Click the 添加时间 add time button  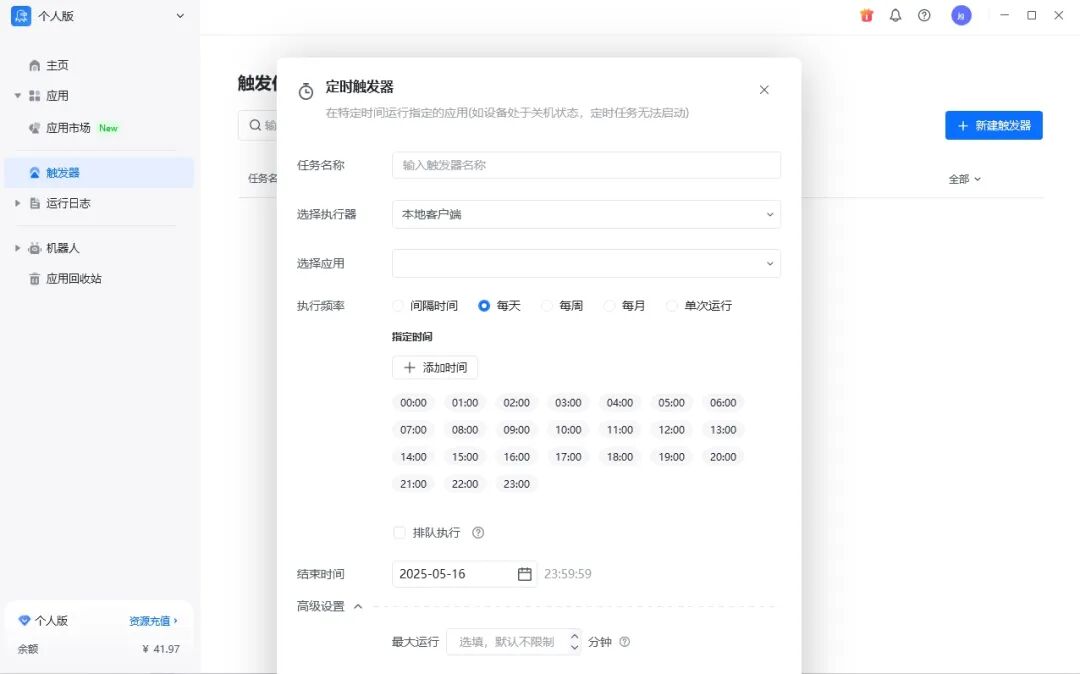[x=434, y=367]
